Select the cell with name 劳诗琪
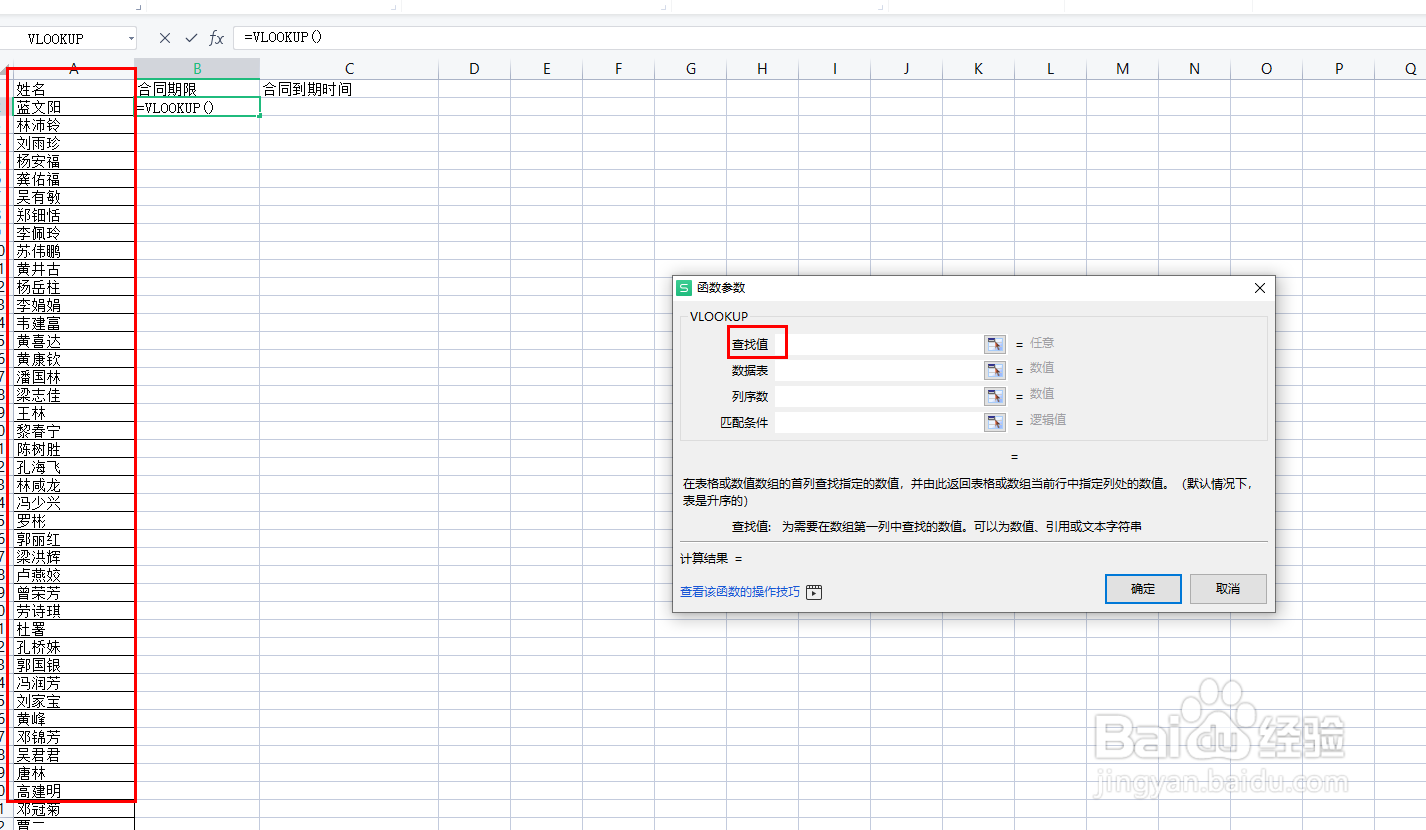The height and width of the screenshot is (830, 1426). [73, 611]
